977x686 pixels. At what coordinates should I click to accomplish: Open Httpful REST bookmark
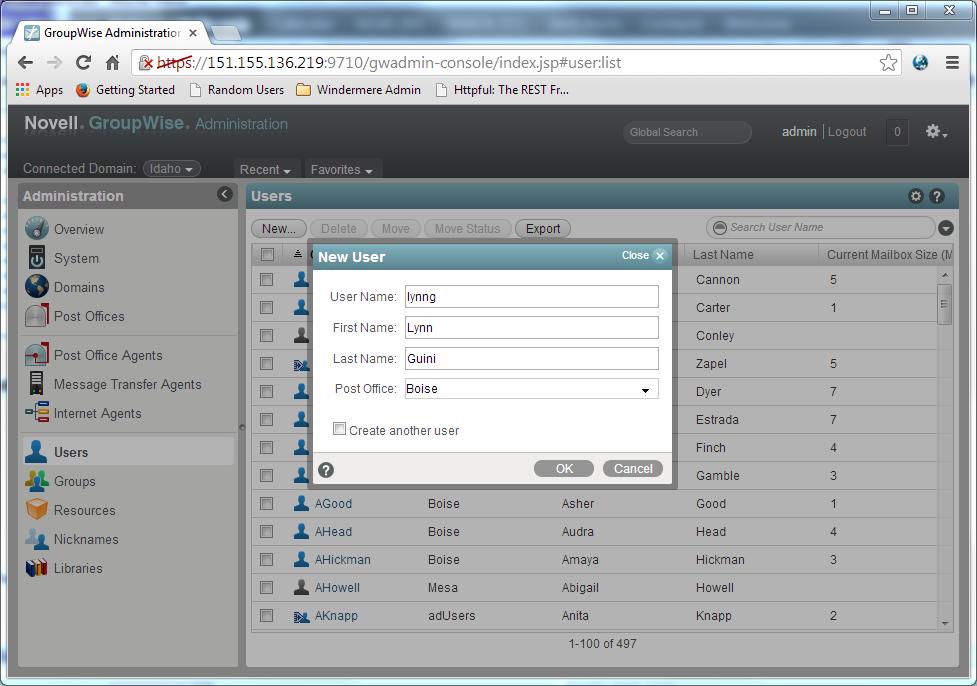click(502, 90)
